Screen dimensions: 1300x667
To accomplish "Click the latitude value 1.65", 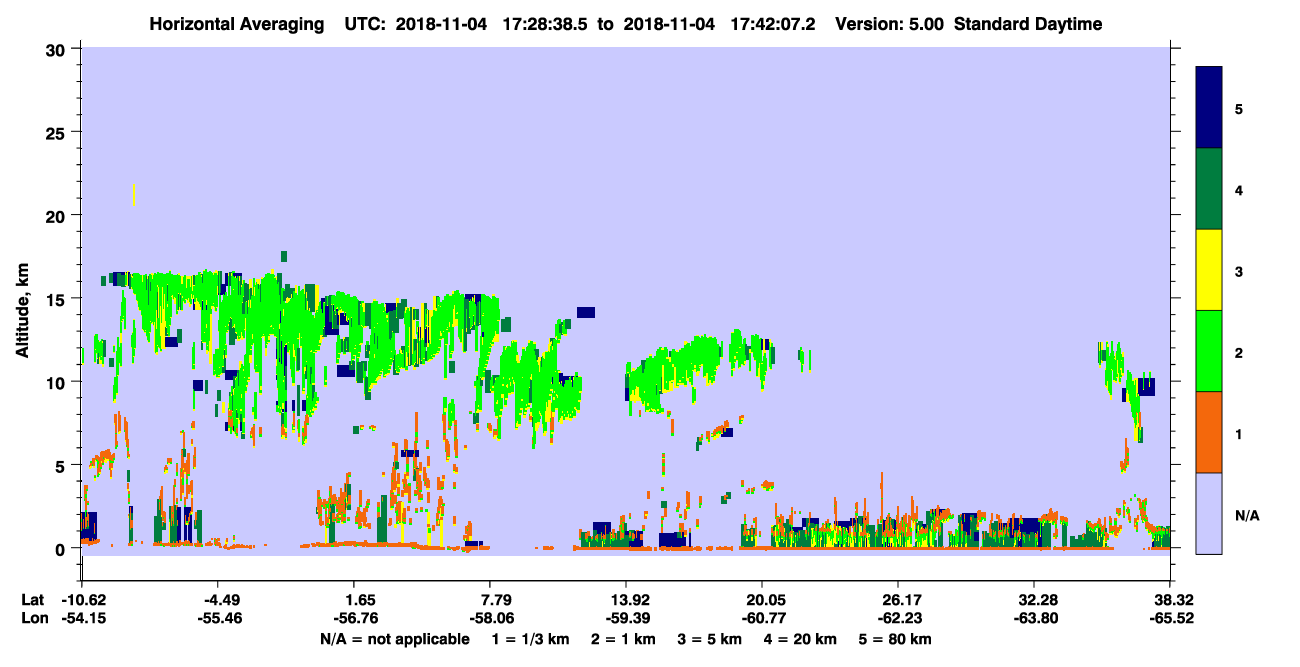I will (360, 600).
